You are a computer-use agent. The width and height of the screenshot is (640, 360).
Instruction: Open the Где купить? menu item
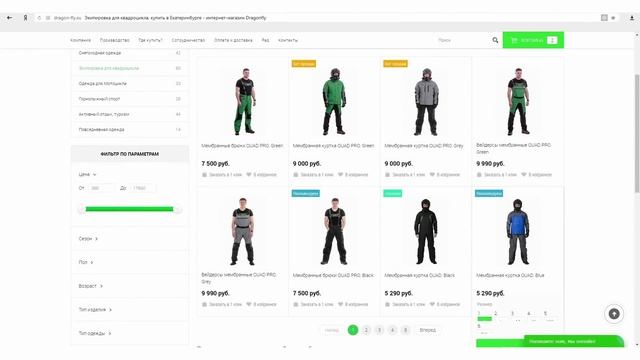[x=150, y=40]
